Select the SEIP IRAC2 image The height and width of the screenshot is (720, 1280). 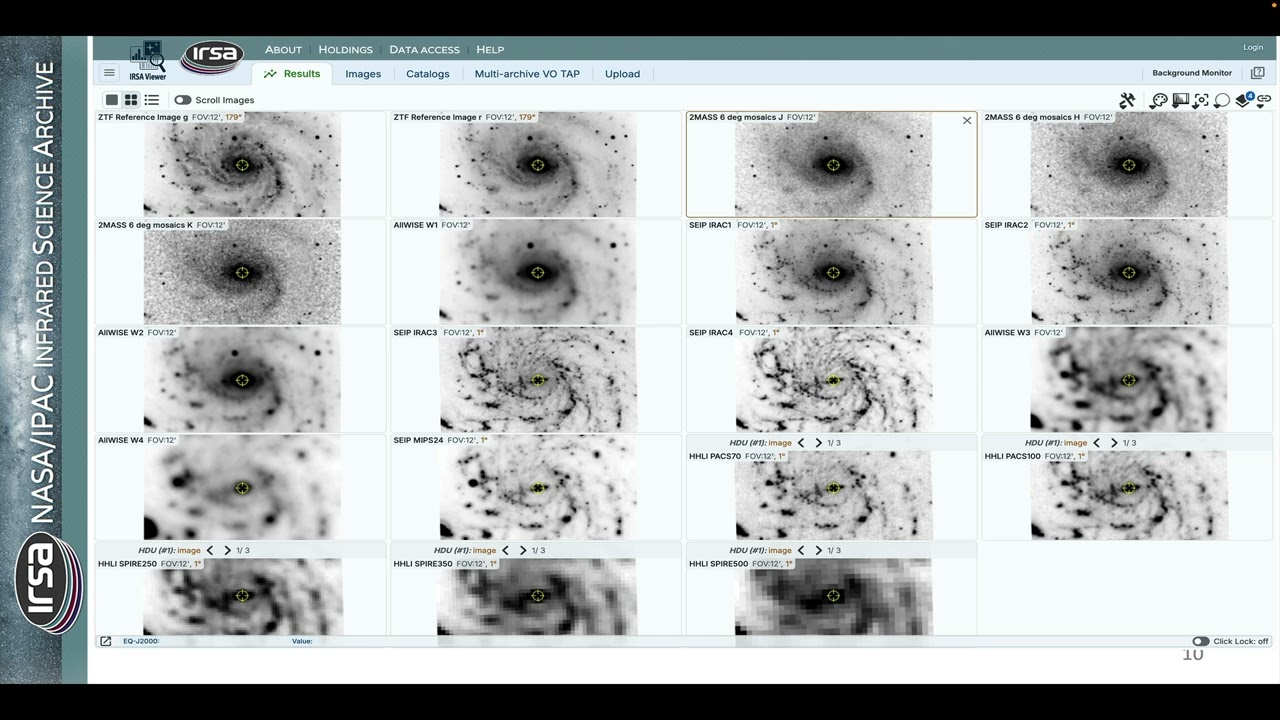point(1128,272)
